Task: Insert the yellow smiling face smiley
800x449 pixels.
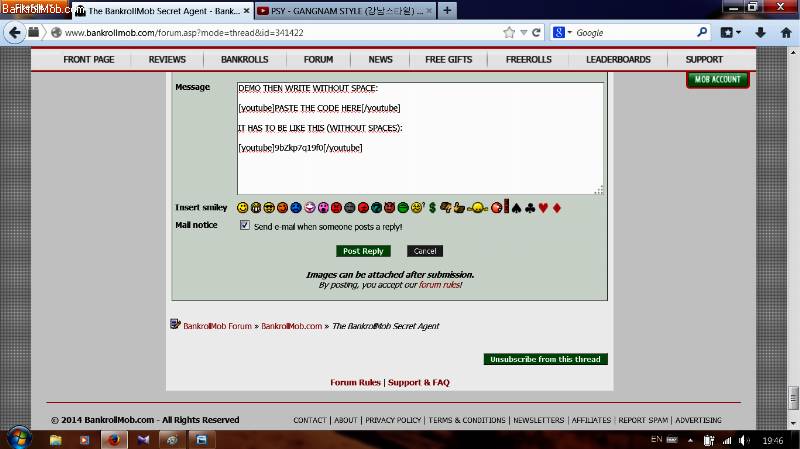Action: tap(242, 208)
